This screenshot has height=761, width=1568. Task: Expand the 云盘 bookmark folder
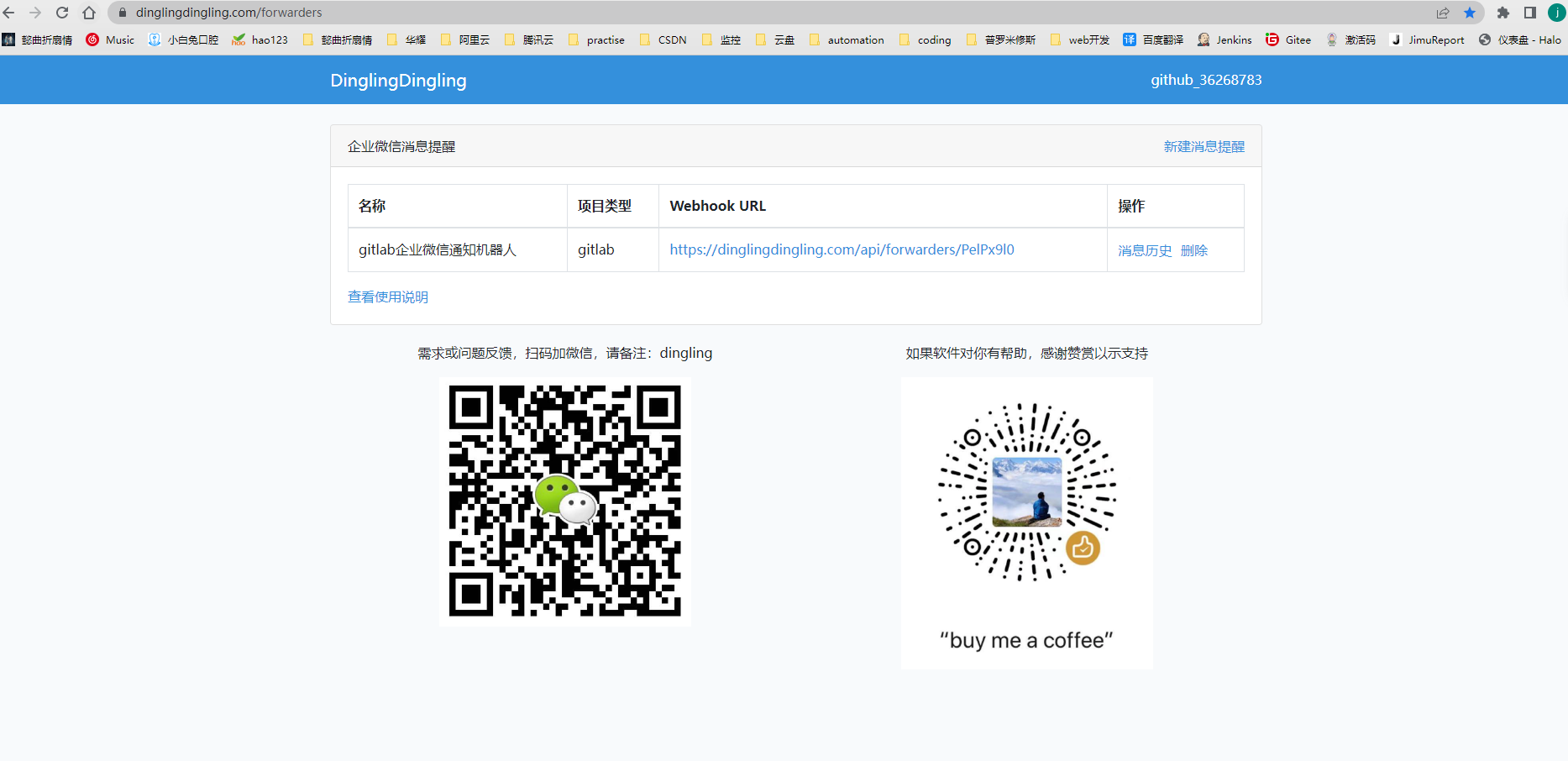775,39
